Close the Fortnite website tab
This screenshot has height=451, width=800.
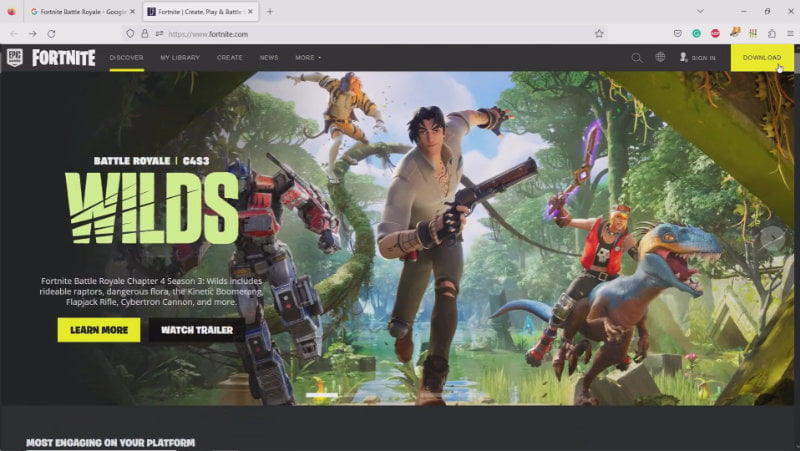click(251, 12)
